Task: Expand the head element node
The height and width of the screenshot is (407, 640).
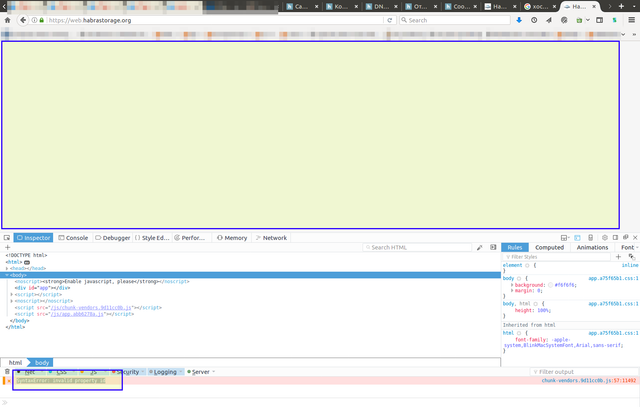Action: [7, 269]
